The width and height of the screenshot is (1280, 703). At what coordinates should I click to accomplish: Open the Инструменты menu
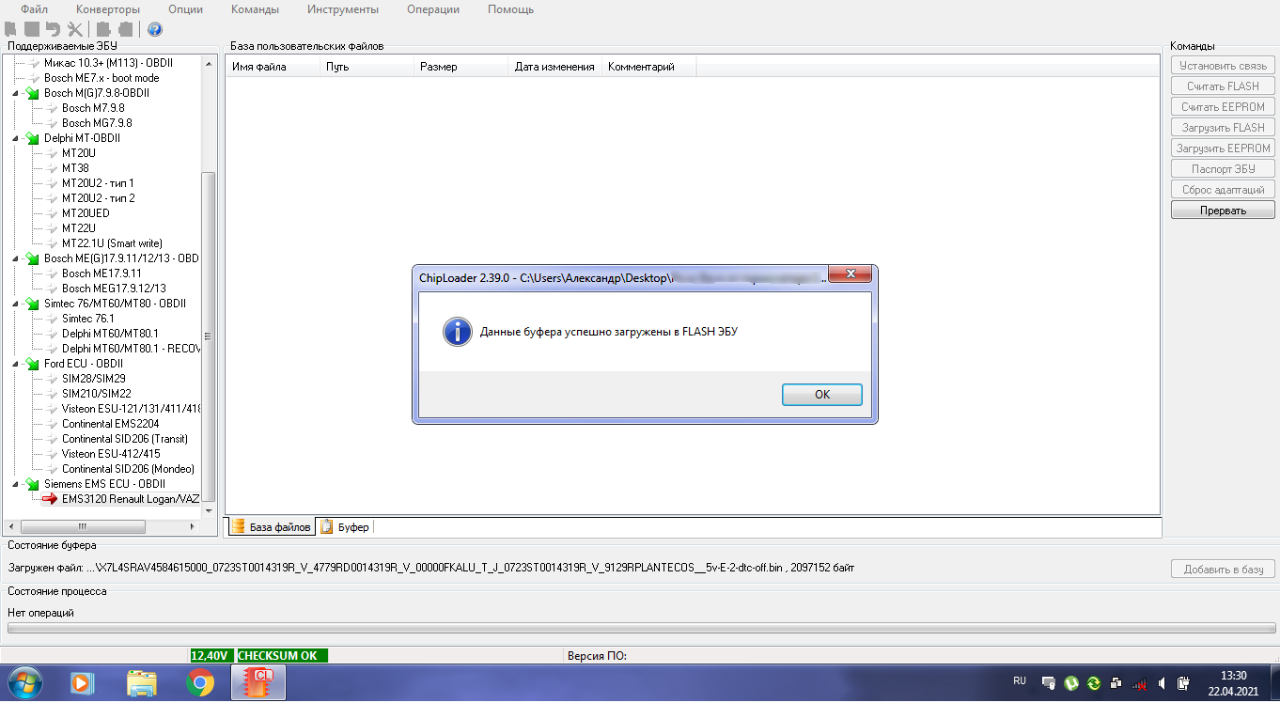coord(342,9)
